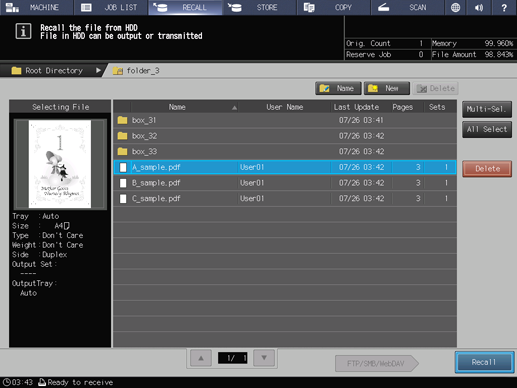517x388 pixels.
Task: Open the globe network icon
Action: (455, 7)
